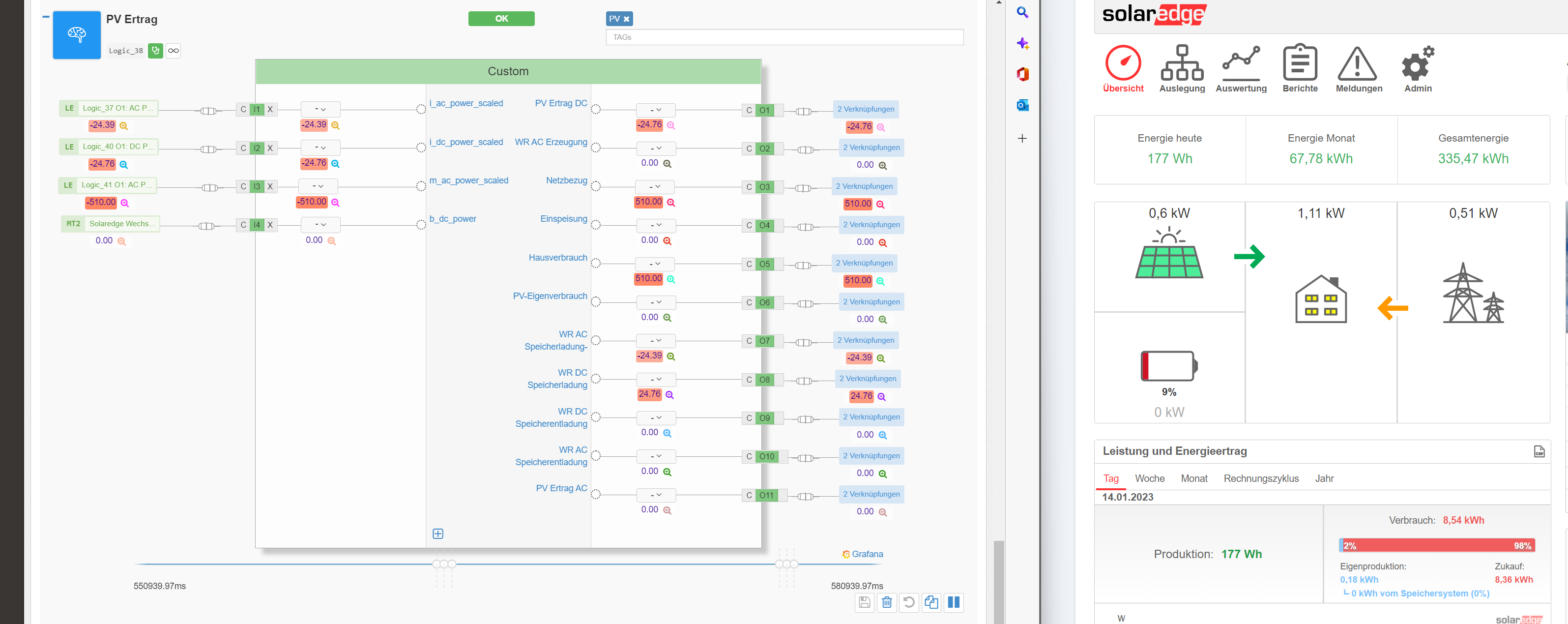Toggle C checkbox on output O1
Image resolution: width=1568 pixels, height=624 pixels.
[x=749, y=110]
